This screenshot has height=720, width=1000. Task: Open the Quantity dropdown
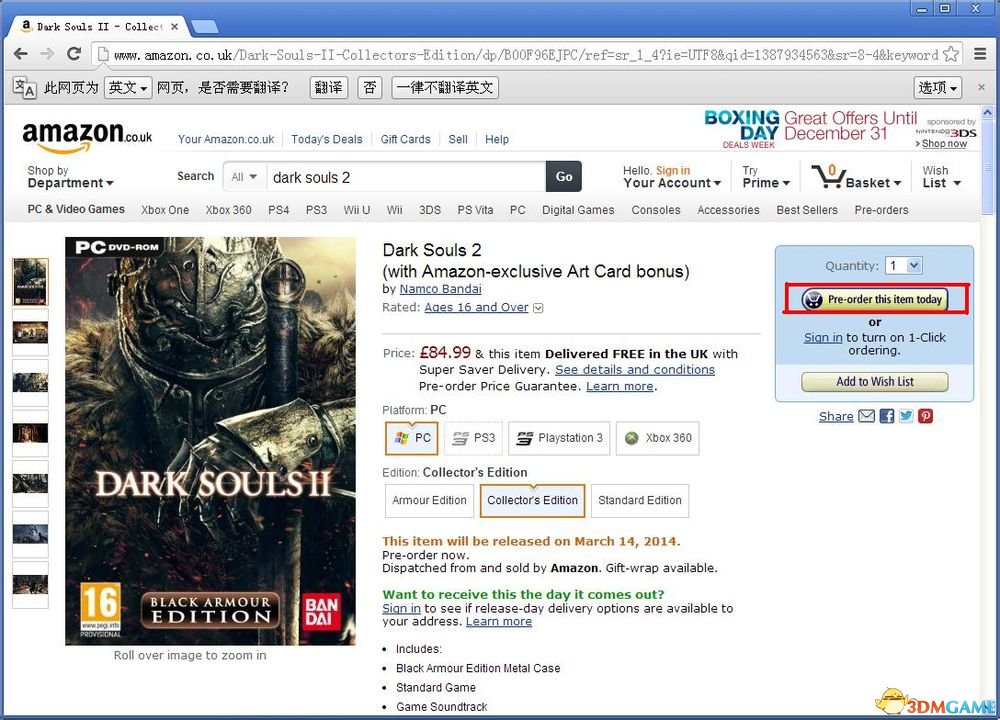[905, 265]
